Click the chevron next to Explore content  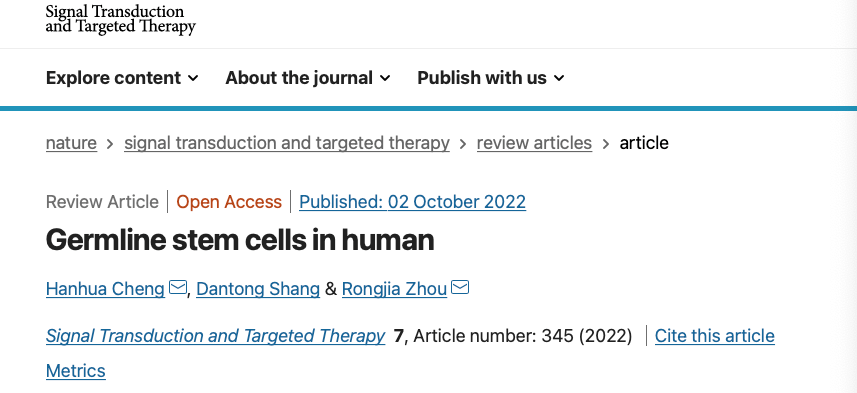(x=193, y=79)
